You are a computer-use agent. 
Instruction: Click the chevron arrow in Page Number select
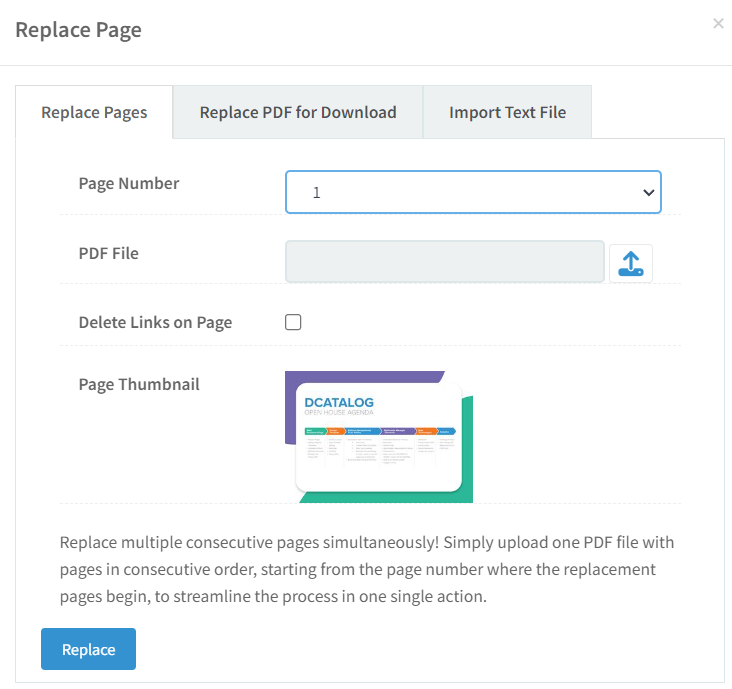(x=648, y=192)
